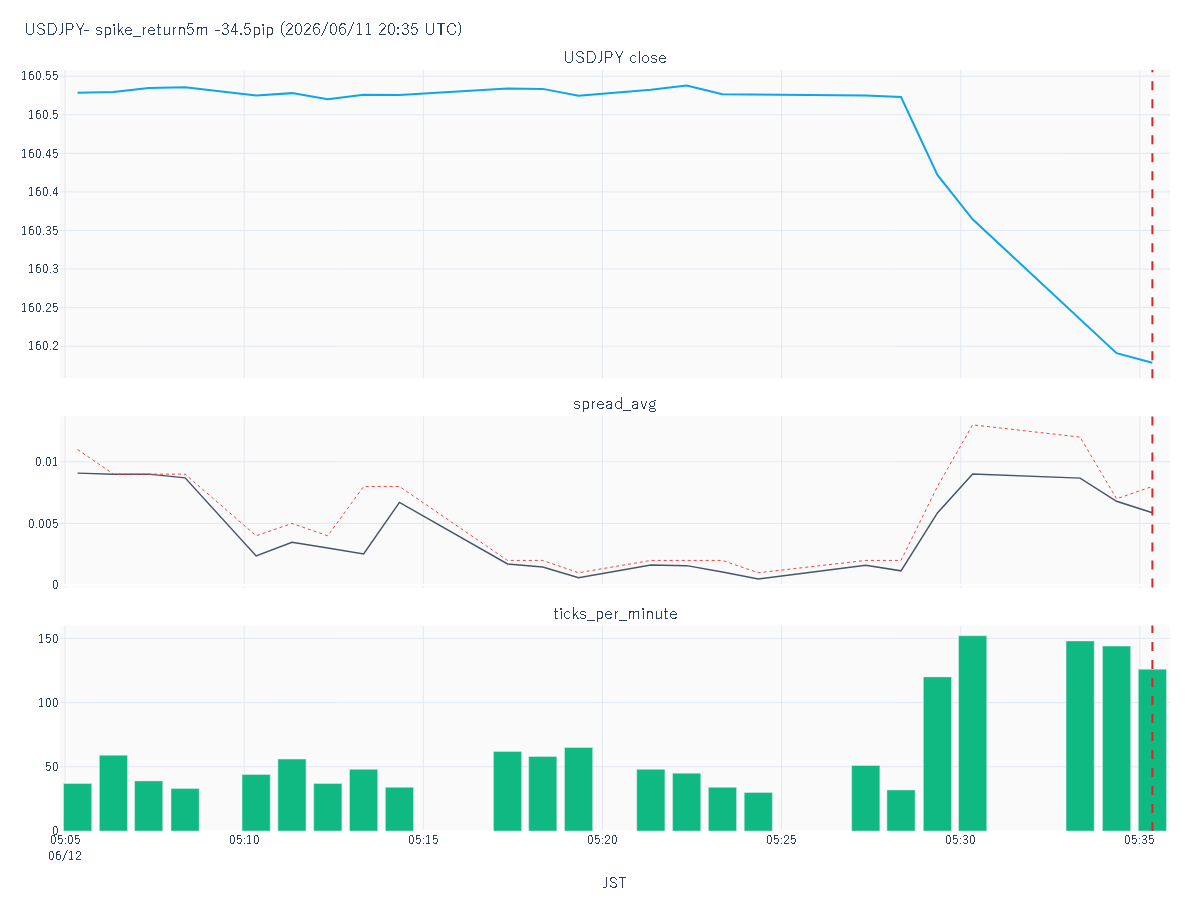Click the '0.005' spread axis label

click(x=44, y=524)
